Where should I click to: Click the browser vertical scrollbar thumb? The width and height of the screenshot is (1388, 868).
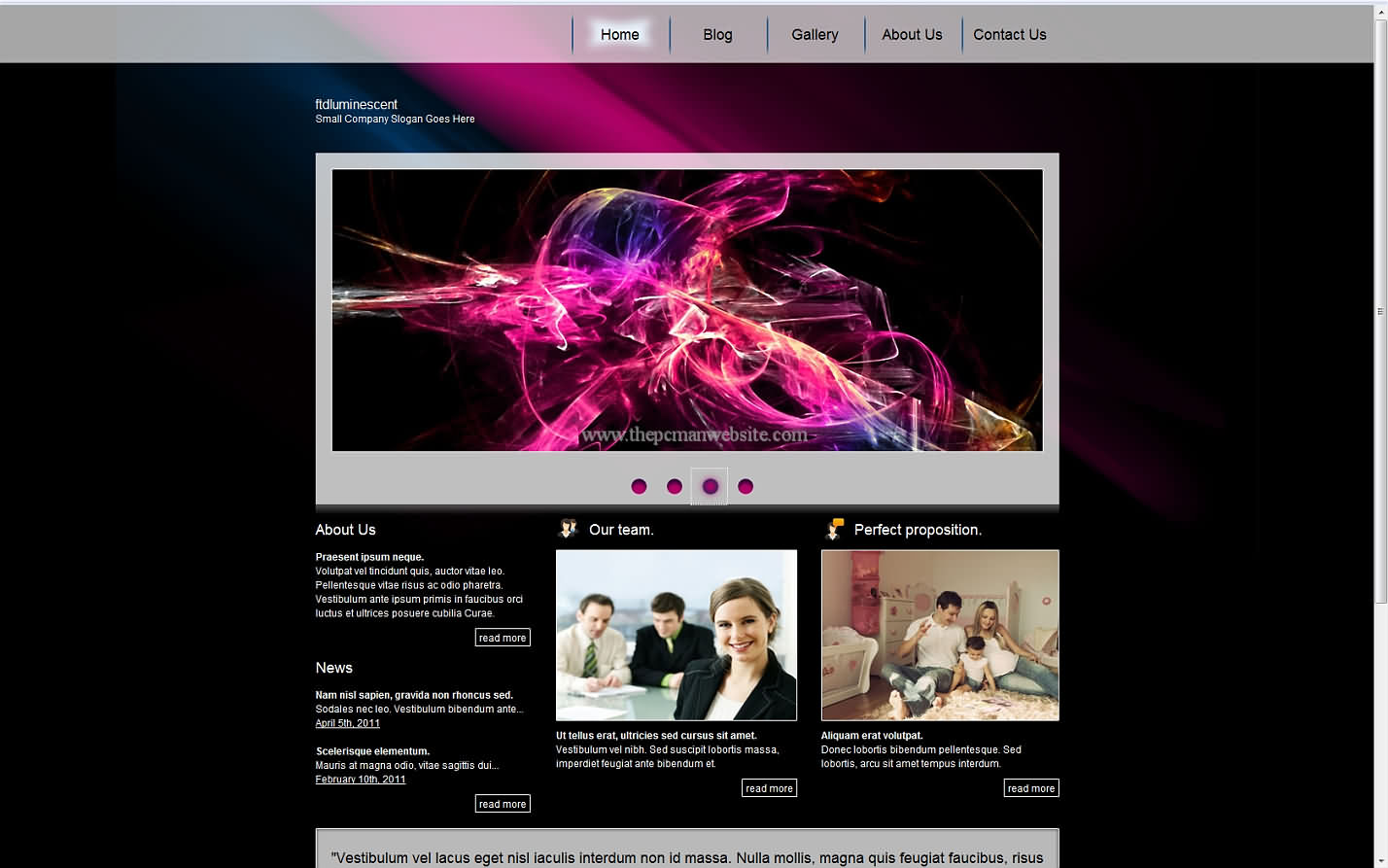click(1380, 311)
